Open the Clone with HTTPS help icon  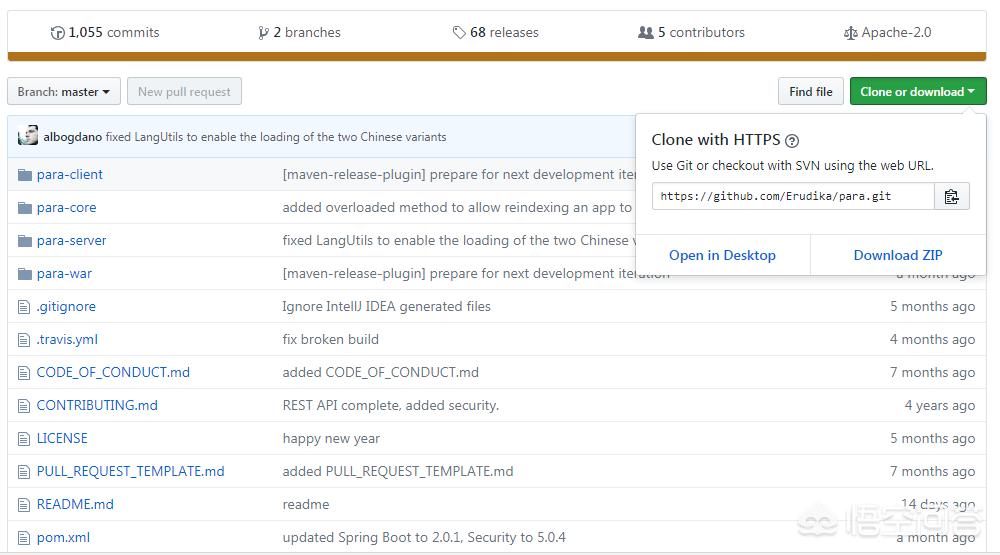(x=791, y=141)
